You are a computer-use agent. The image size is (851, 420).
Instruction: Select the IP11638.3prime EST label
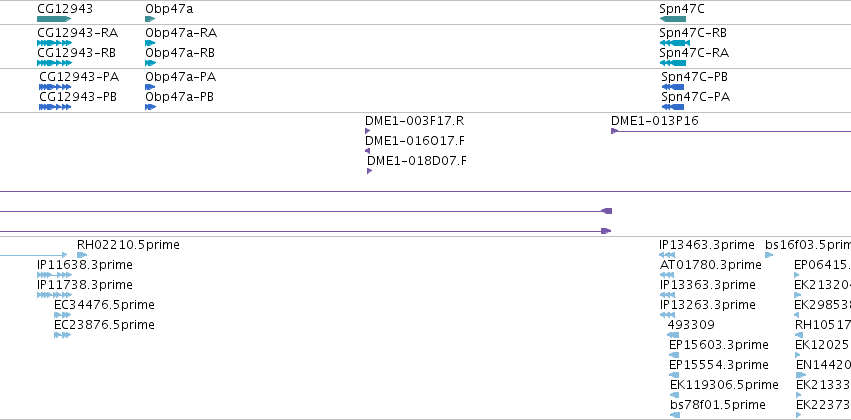[85, 265]
